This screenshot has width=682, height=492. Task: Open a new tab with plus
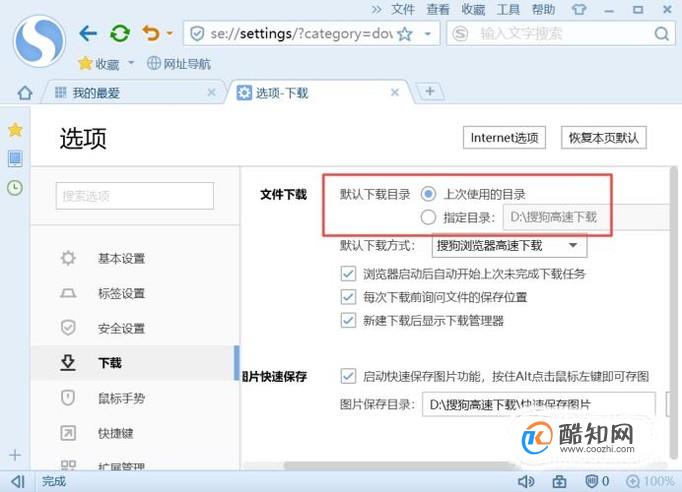(430, 91)
